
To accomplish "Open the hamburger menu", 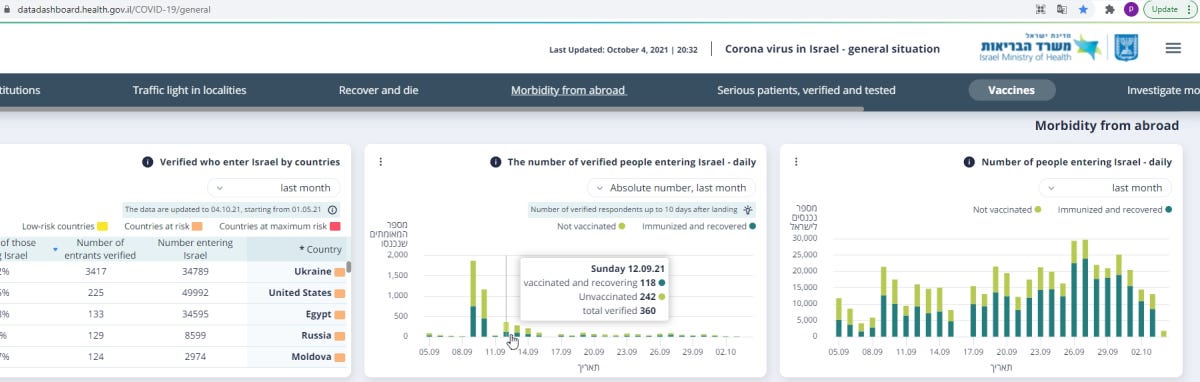I will coord(1173,48).
